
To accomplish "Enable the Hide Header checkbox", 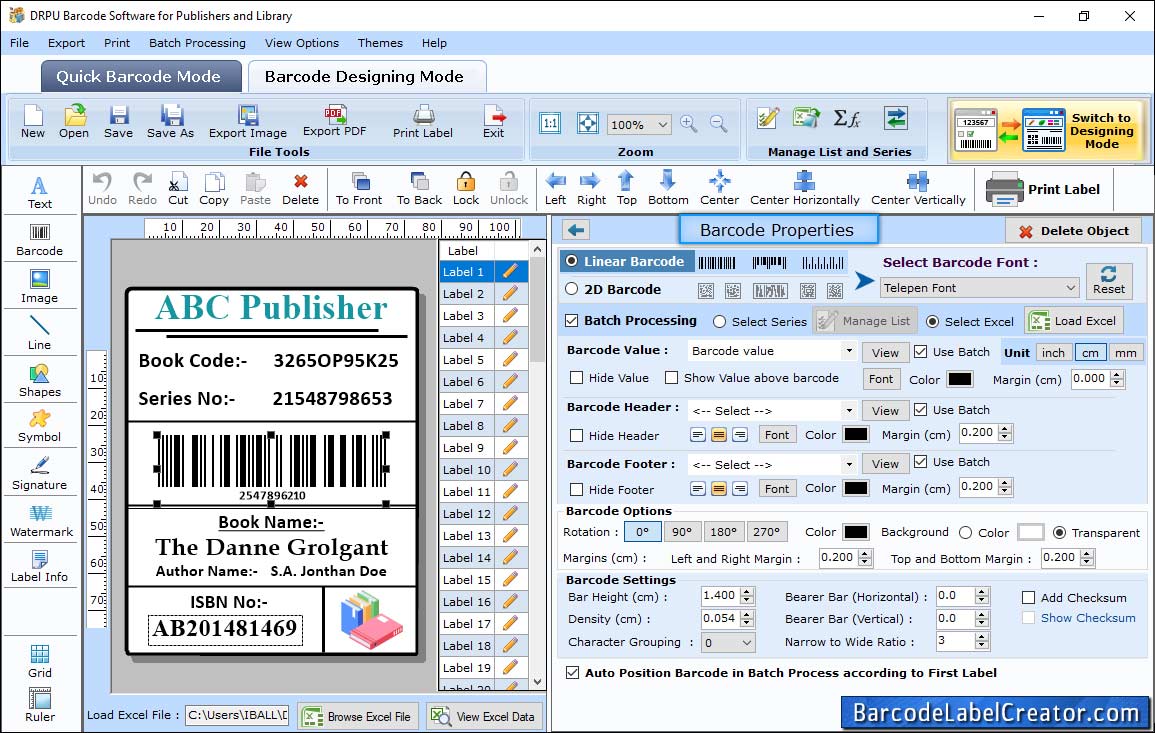I will (577, 435).
